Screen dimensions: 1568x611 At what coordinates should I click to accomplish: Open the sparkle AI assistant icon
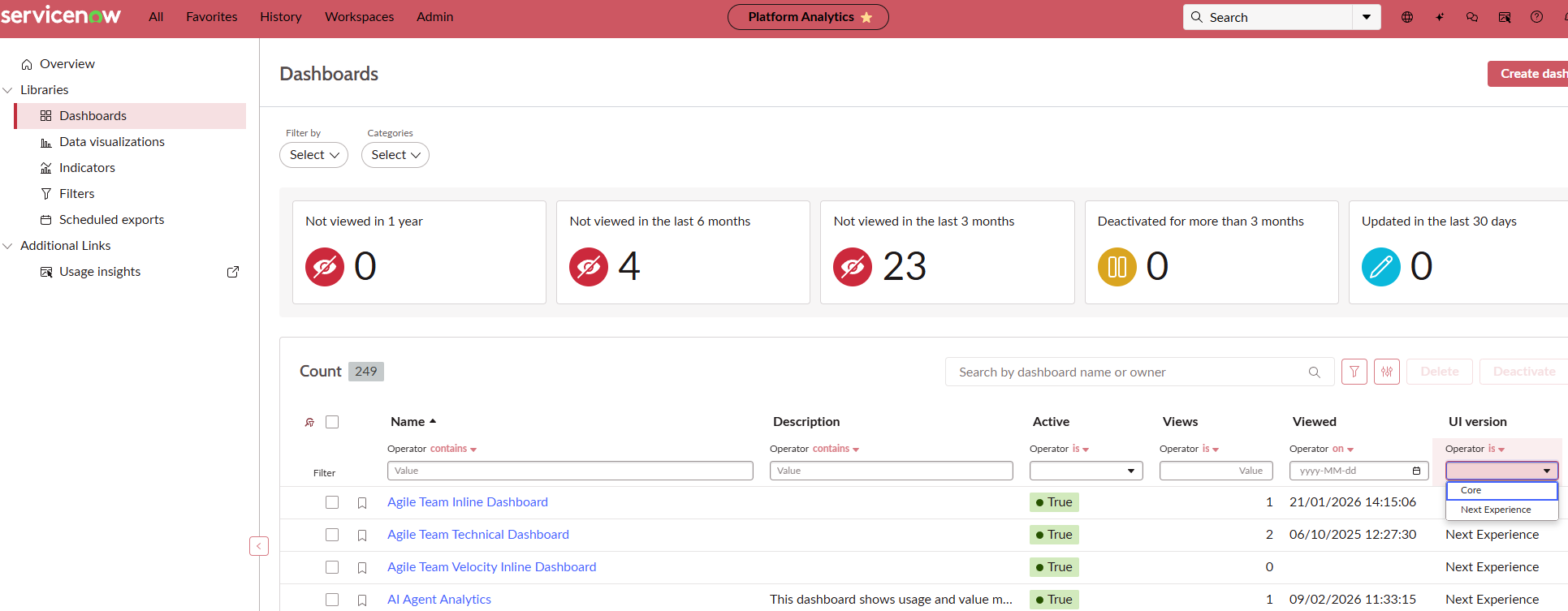pyautogui.click(x=1440, y=17)
